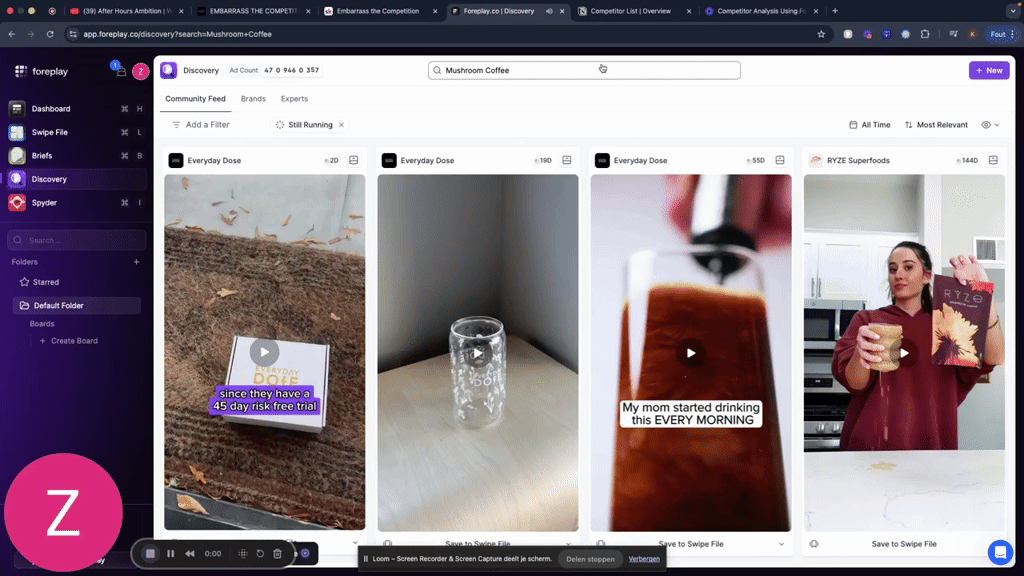Open new browser tab with plus

(835, 10)
